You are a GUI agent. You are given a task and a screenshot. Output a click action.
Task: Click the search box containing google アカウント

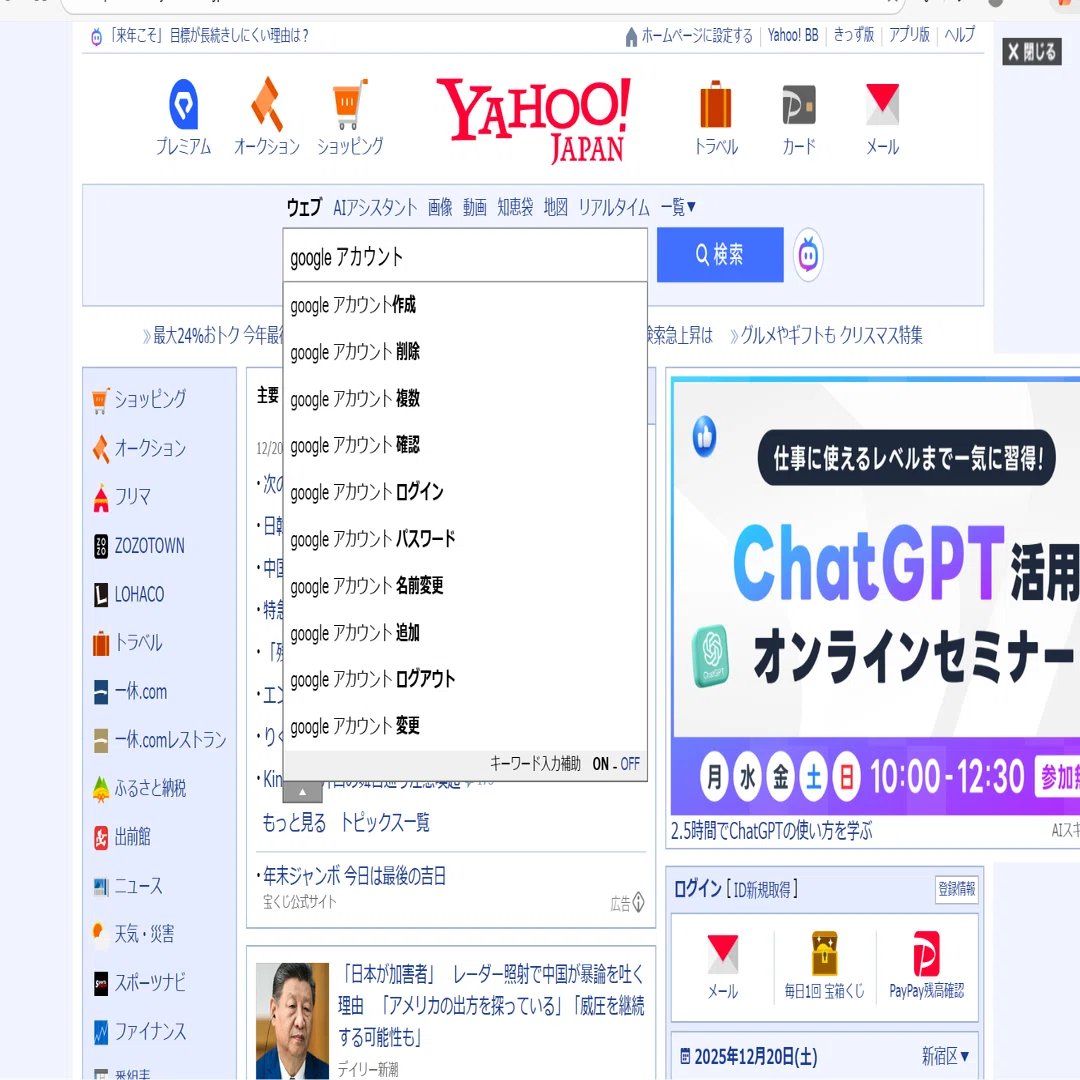[x=465, y=256]
